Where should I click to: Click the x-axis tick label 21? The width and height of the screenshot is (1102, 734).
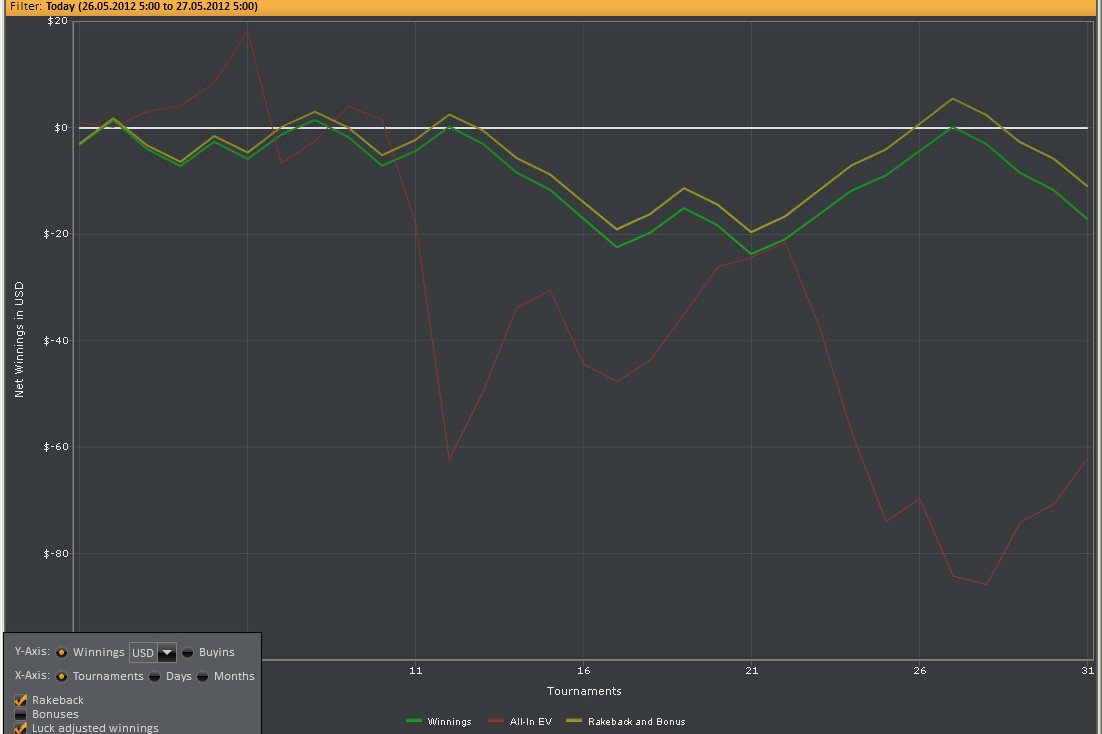751,671
